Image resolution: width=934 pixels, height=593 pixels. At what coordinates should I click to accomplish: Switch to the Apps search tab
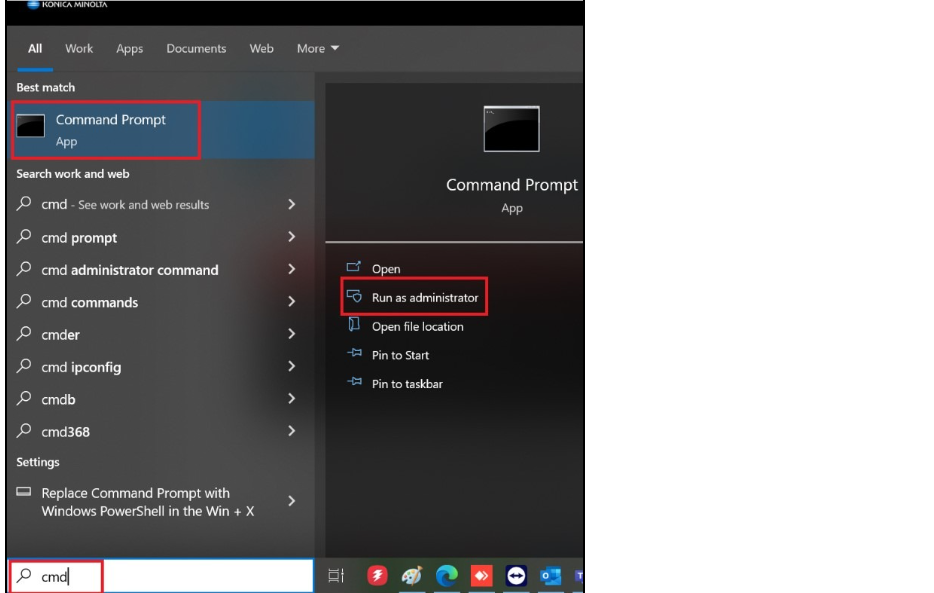[x=129, y=48]
